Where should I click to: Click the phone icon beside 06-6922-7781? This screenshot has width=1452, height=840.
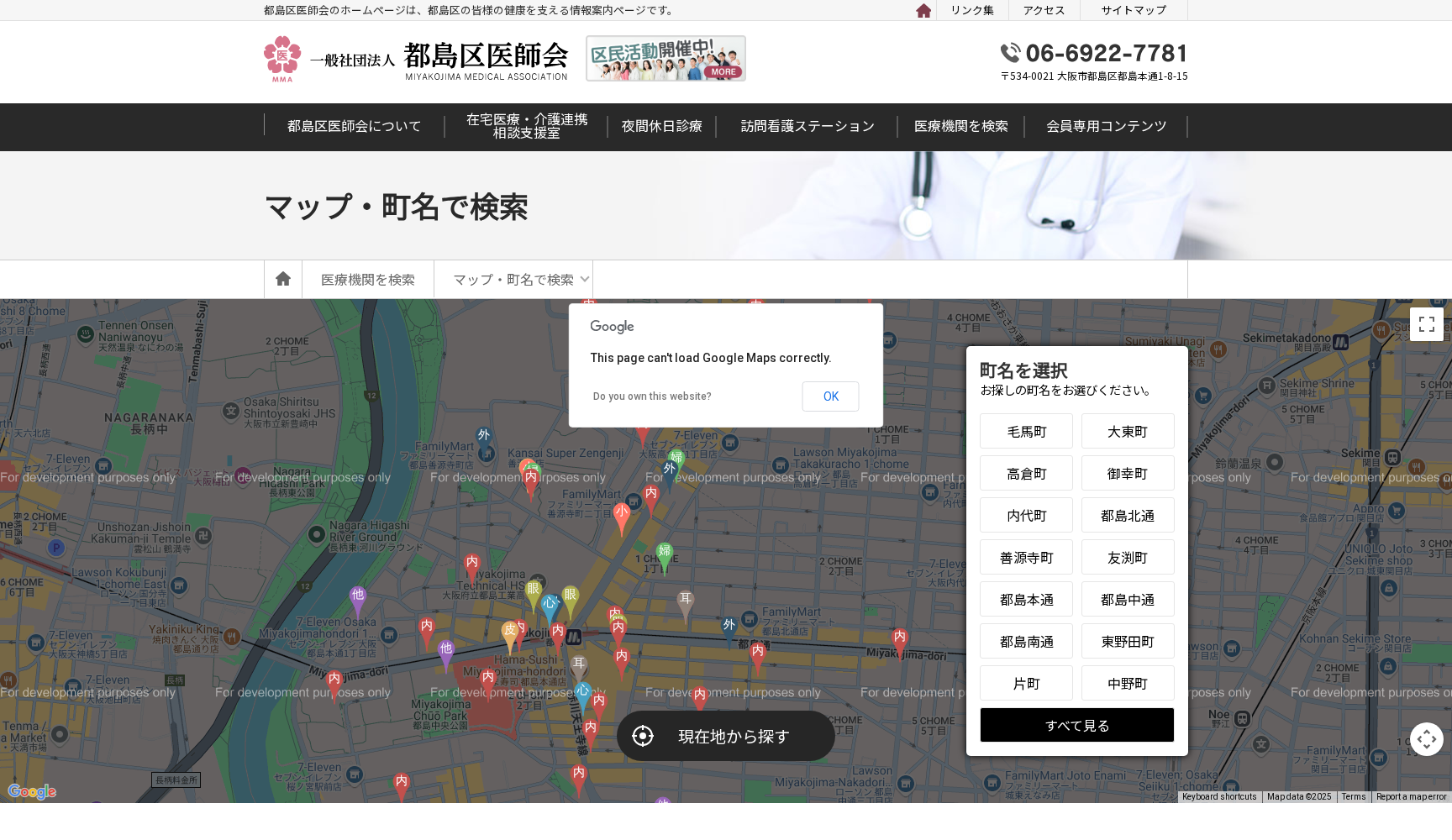[1010, 53]
